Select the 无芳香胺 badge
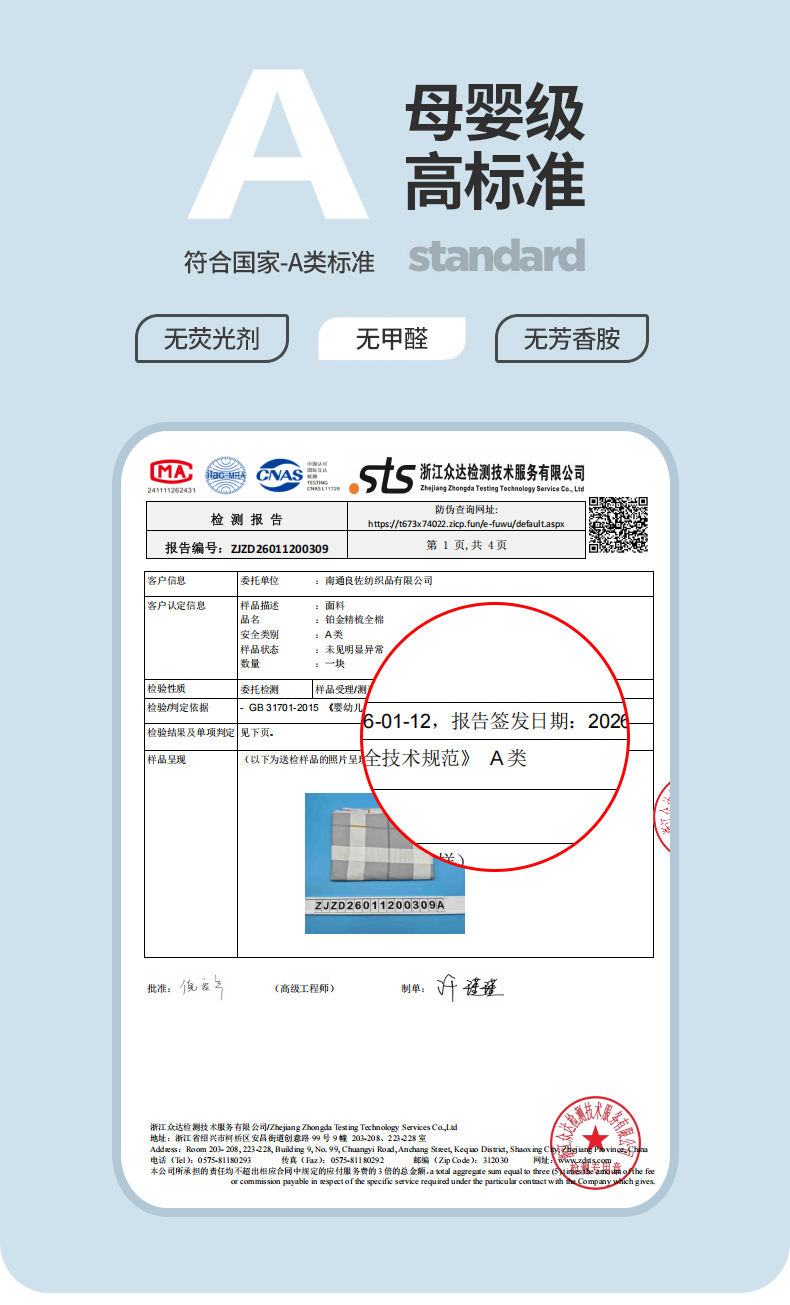Viewport: 790px width, 1305px height. pos(572,339)
